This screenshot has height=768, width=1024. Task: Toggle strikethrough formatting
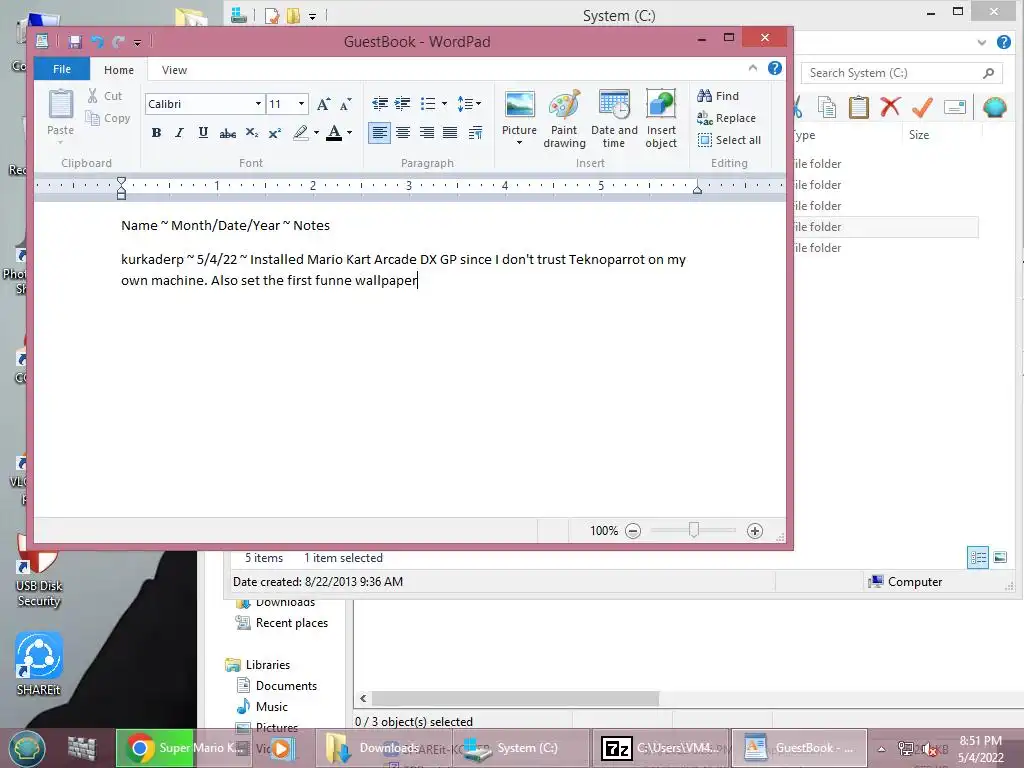pos(227,133)
